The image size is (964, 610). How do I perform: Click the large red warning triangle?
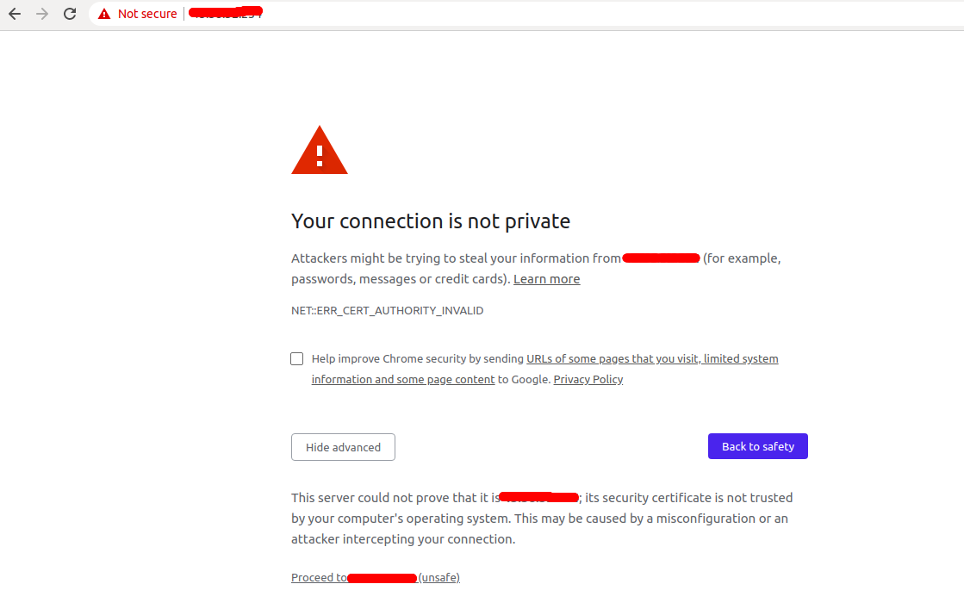click(x=319, y=151)
